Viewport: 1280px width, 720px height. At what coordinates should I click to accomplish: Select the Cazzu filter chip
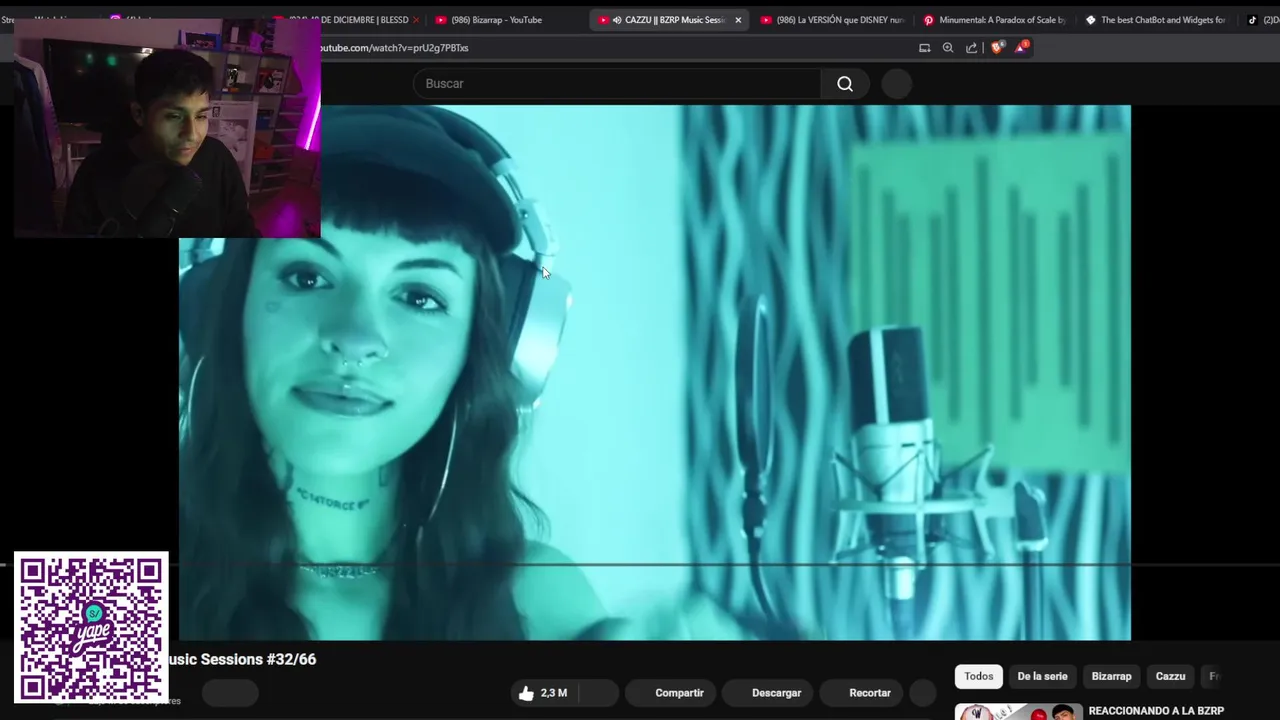pos(1170,677)
